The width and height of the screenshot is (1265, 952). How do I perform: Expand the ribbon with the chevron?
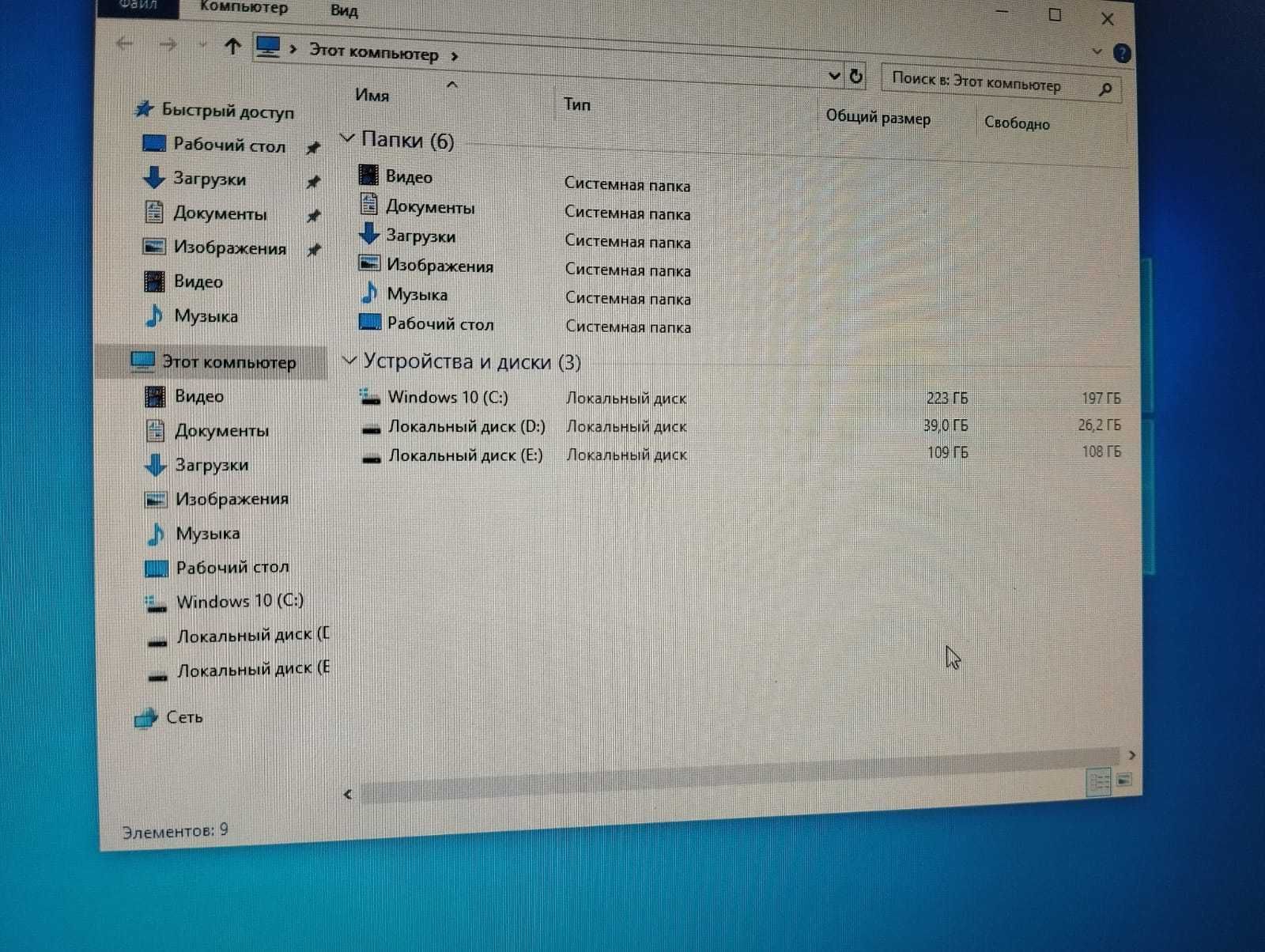[x=1097, y=51]
